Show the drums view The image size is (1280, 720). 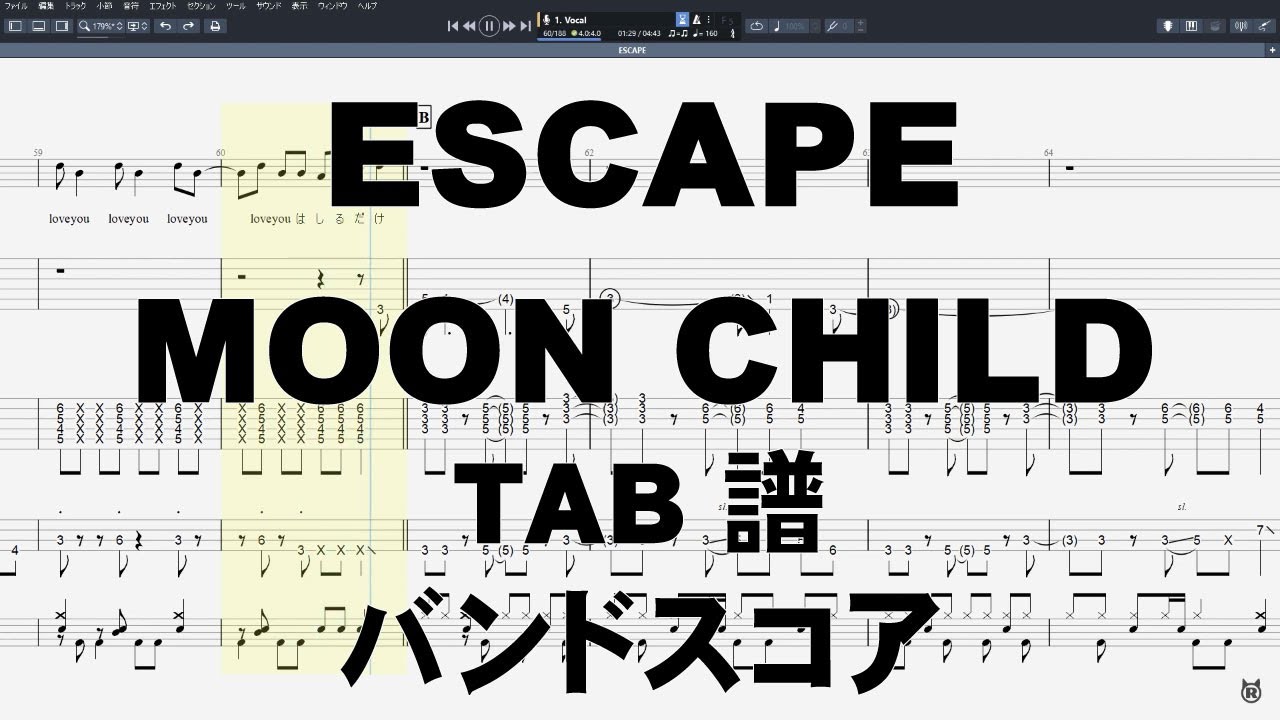coord(1213,26)
